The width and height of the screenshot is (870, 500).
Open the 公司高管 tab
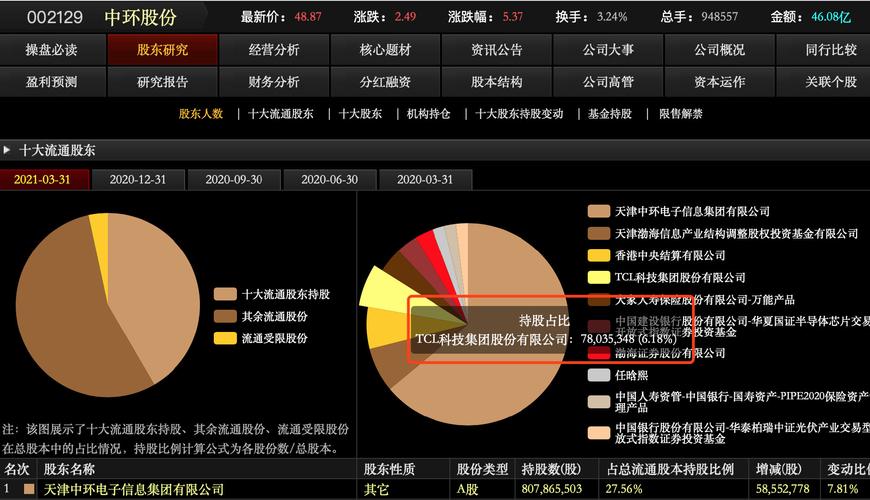[x=608, y=82]
